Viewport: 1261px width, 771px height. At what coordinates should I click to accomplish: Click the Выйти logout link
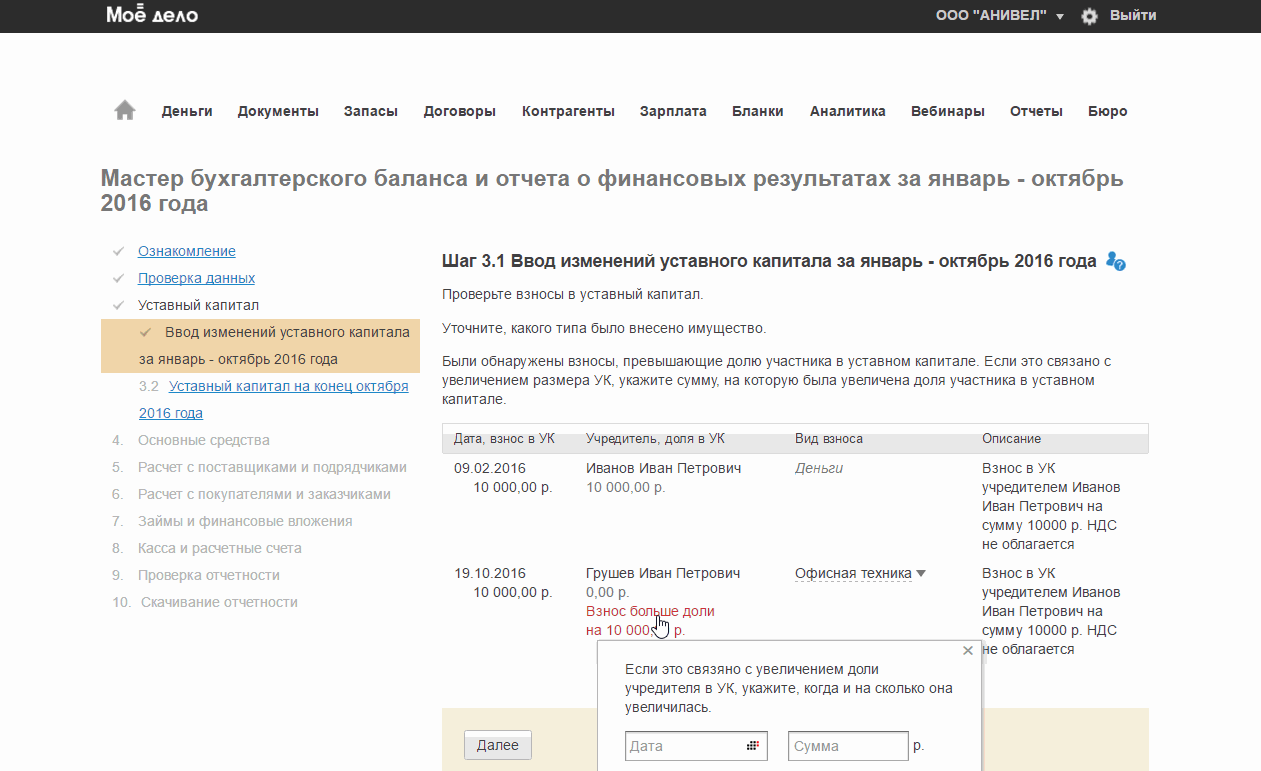pyautogui.click(x=1133, y=15)
